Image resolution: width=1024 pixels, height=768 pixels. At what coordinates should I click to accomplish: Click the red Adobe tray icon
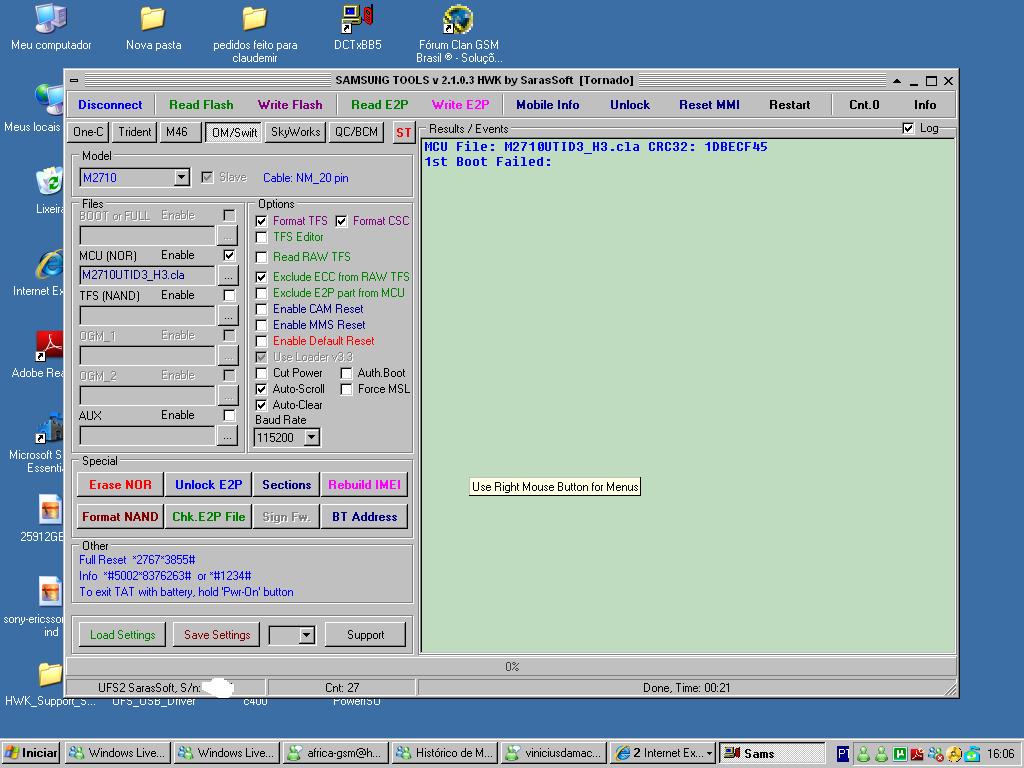tap(917, 754)
